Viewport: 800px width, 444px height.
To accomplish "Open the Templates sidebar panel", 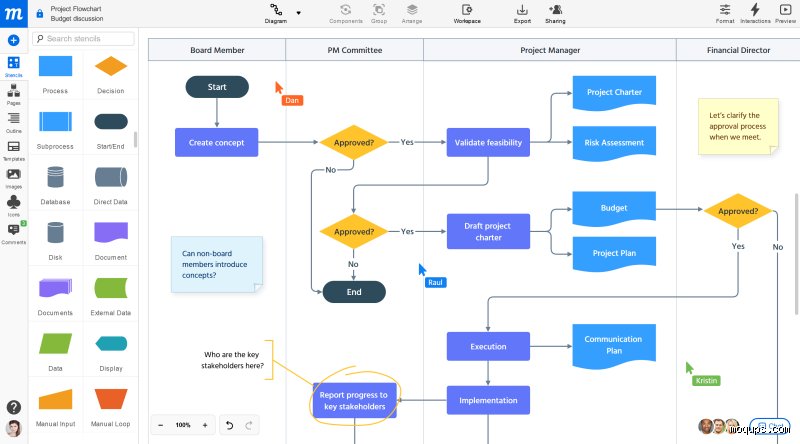I will tap(14, 151).
